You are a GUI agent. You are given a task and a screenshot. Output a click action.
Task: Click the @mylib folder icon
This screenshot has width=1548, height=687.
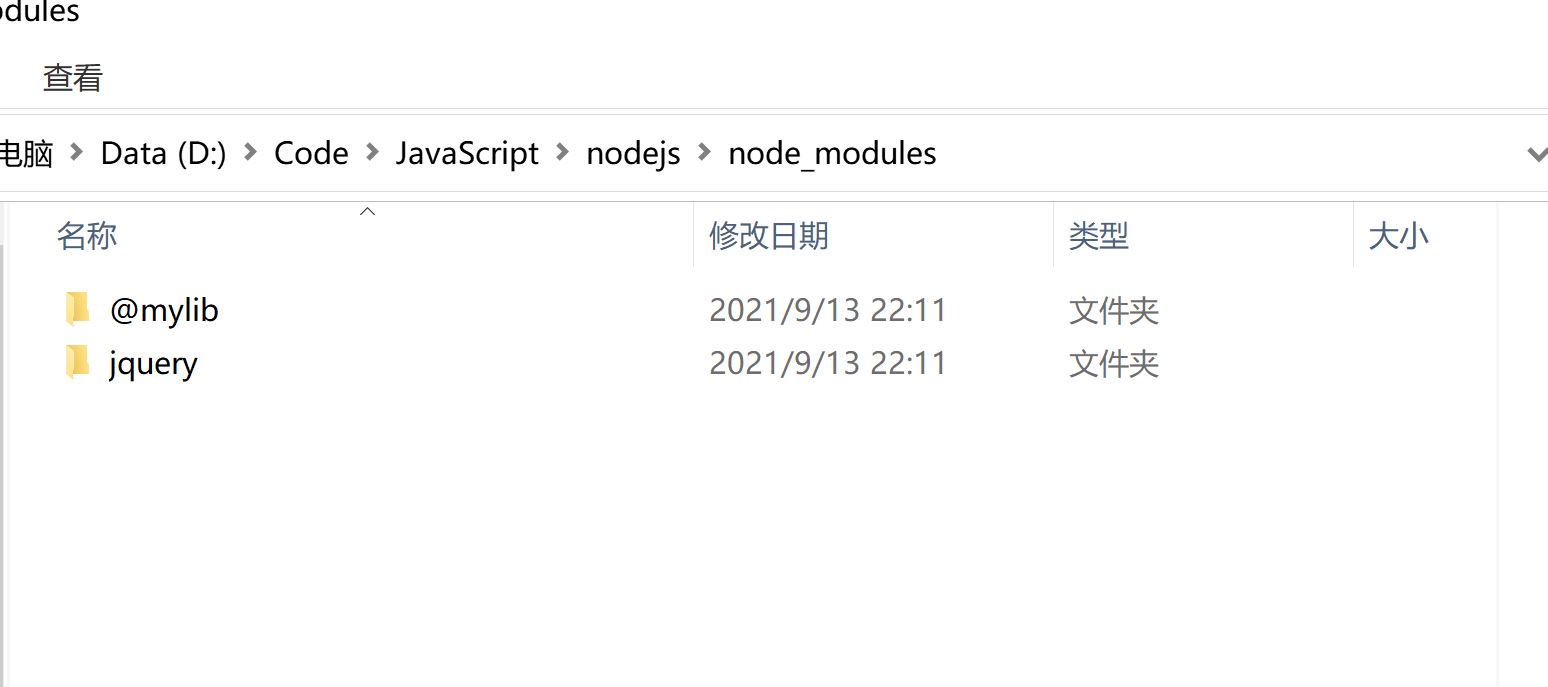tap(77, 310)
